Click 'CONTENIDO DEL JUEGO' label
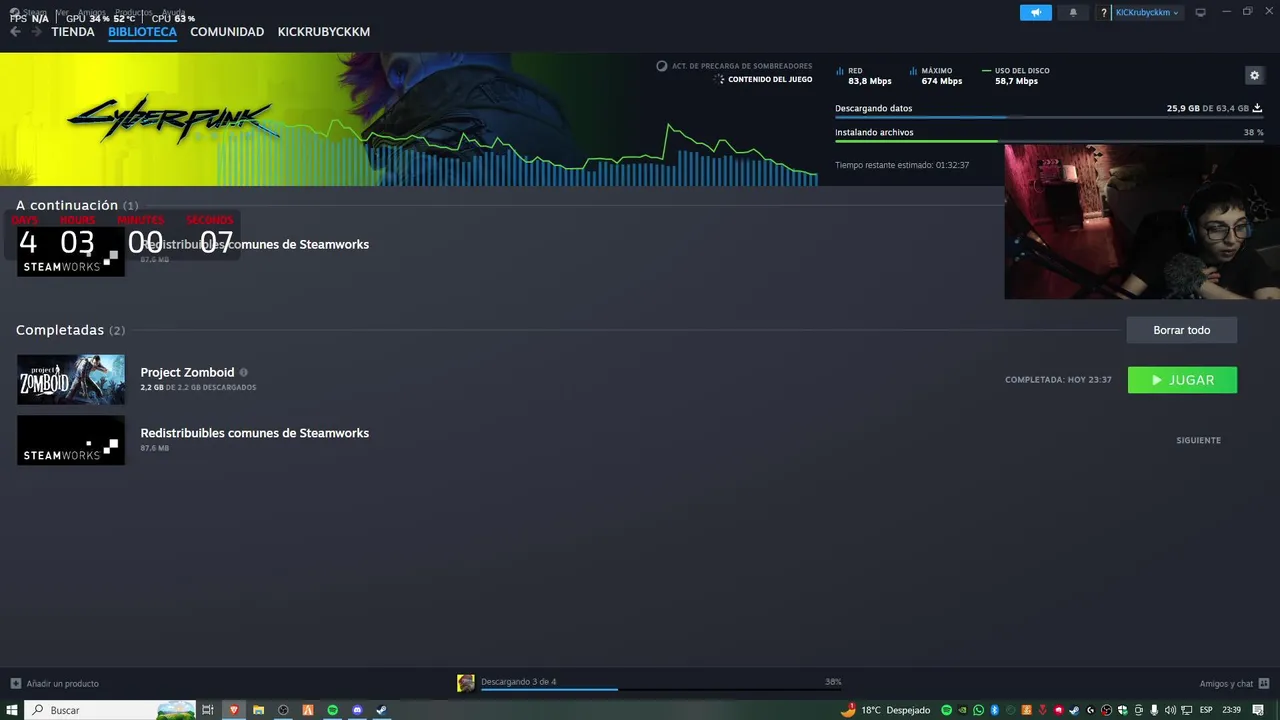The height and width of the screenshot is (720, 1280). tap(770, 79)
